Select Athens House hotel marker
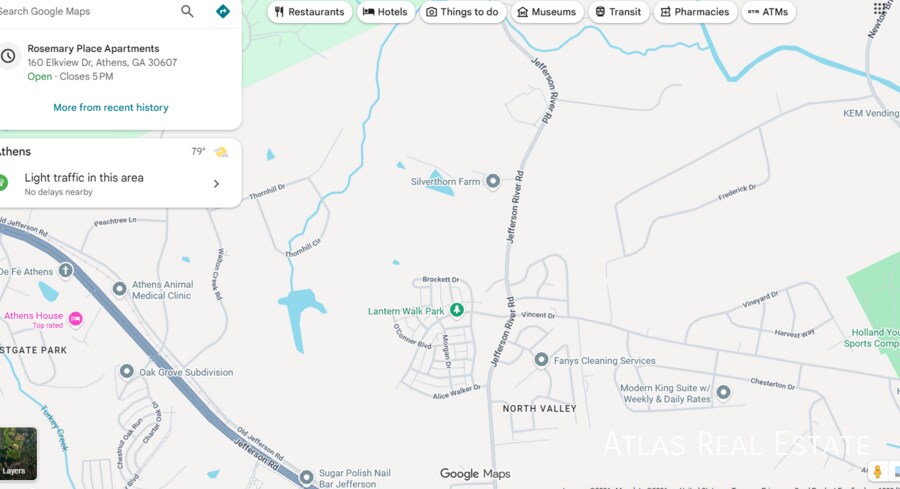Screen dimensions: 900x489 point(75,319)
